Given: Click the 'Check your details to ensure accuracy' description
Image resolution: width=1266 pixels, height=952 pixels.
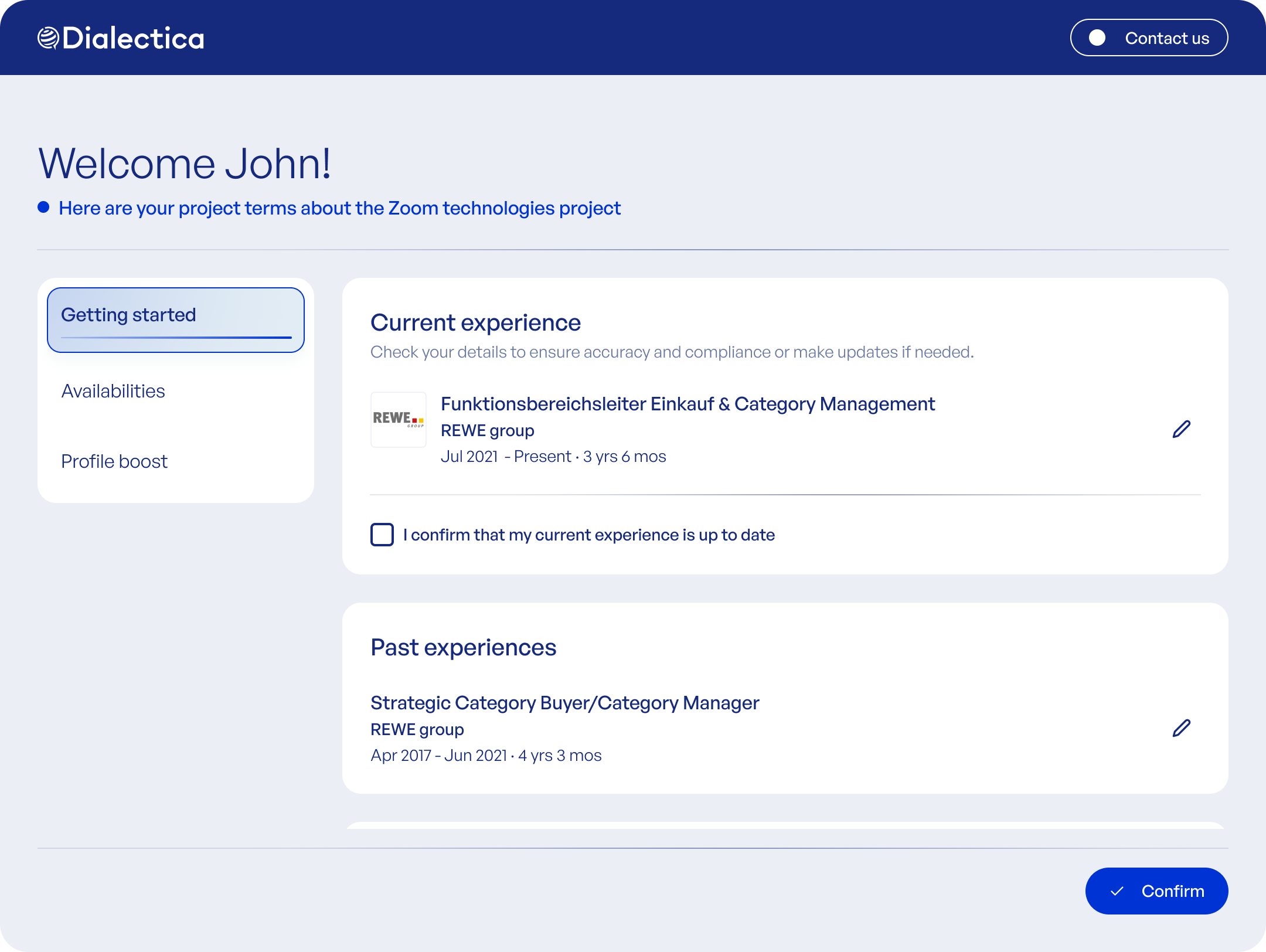Looking at the screenshot, I should click(x=672, y=352).
